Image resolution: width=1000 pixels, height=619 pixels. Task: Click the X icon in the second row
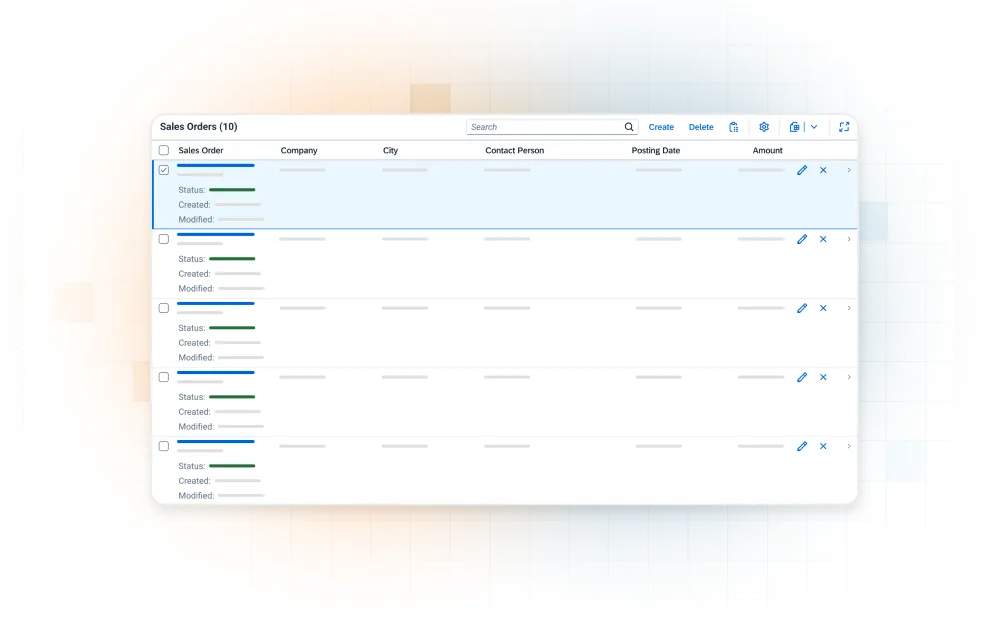point(823,239)
